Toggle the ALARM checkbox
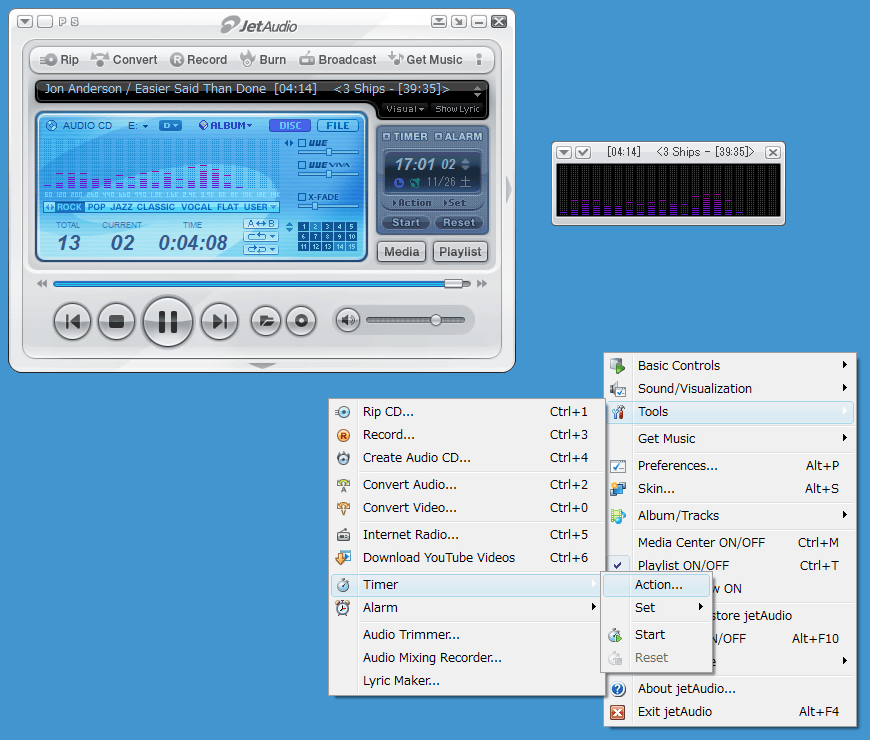 point(438,136)
